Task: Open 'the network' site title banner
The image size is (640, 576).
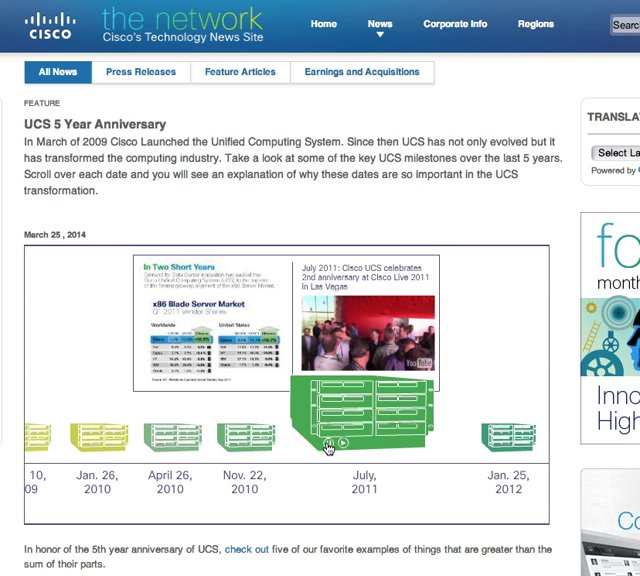Action: (x=182, y=25)
